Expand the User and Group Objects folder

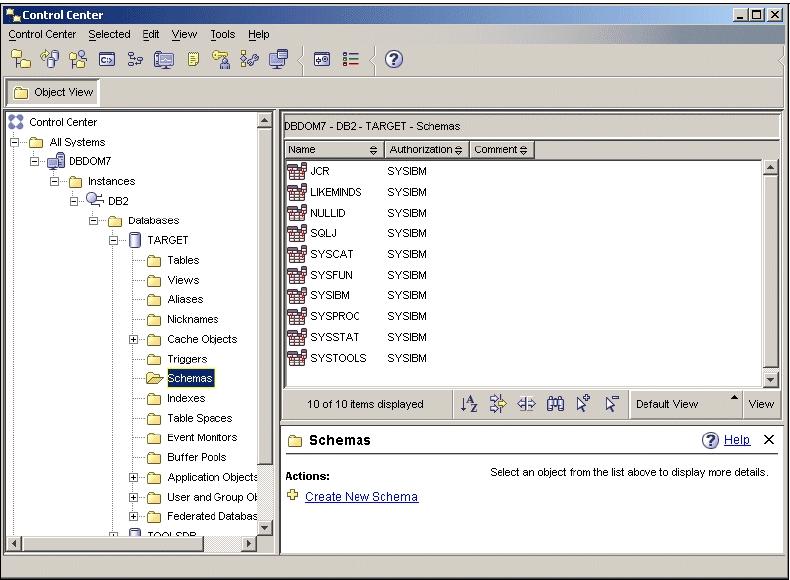[133, 497]
